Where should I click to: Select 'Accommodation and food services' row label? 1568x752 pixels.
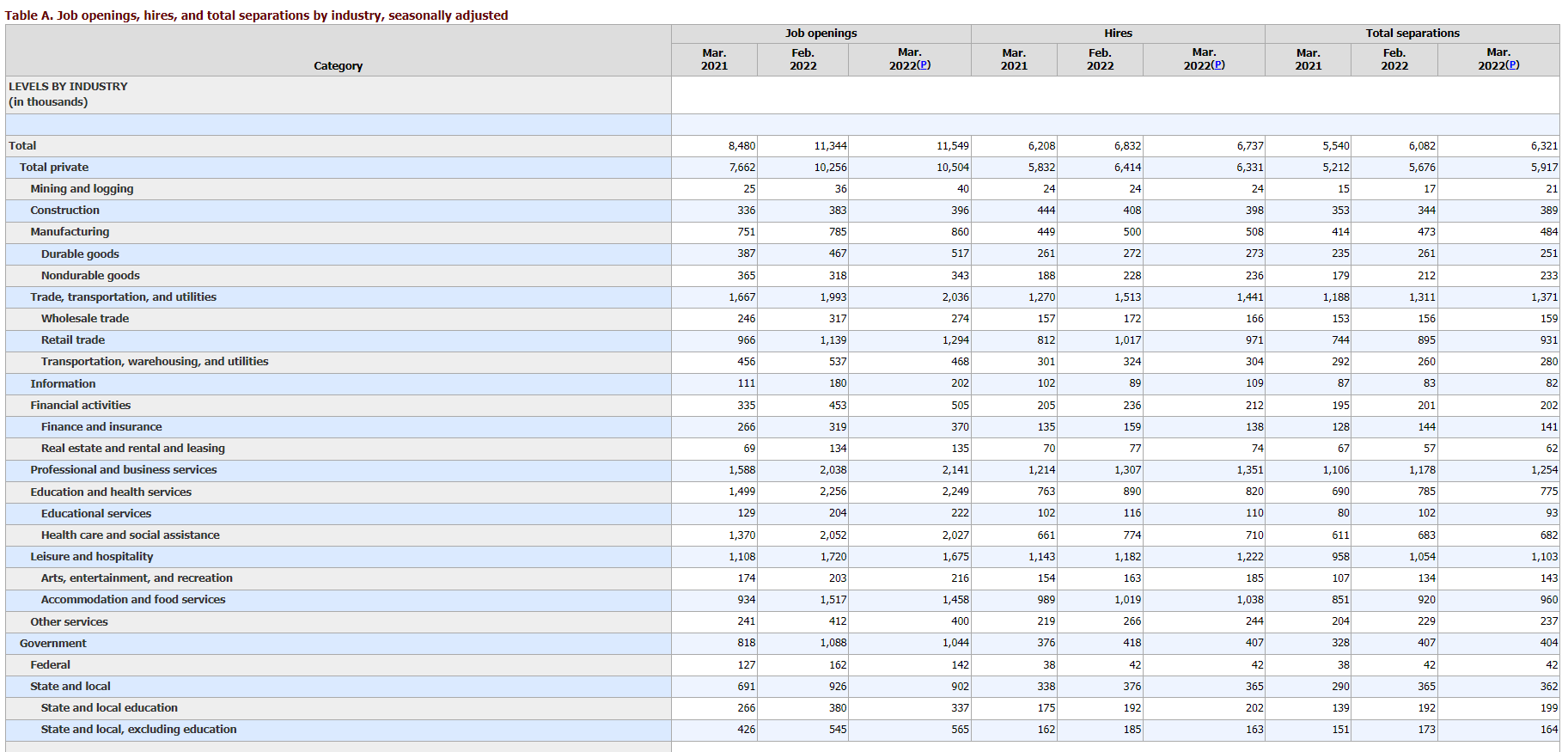(133, 600)
